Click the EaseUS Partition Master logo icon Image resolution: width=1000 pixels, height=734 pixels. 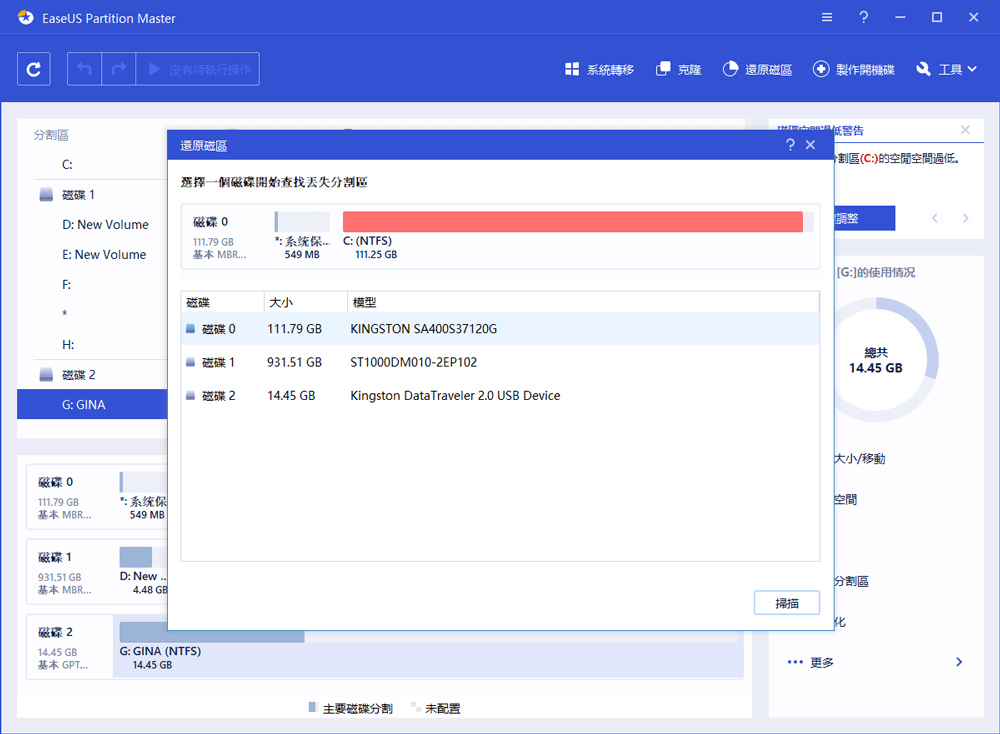(26, 18)
